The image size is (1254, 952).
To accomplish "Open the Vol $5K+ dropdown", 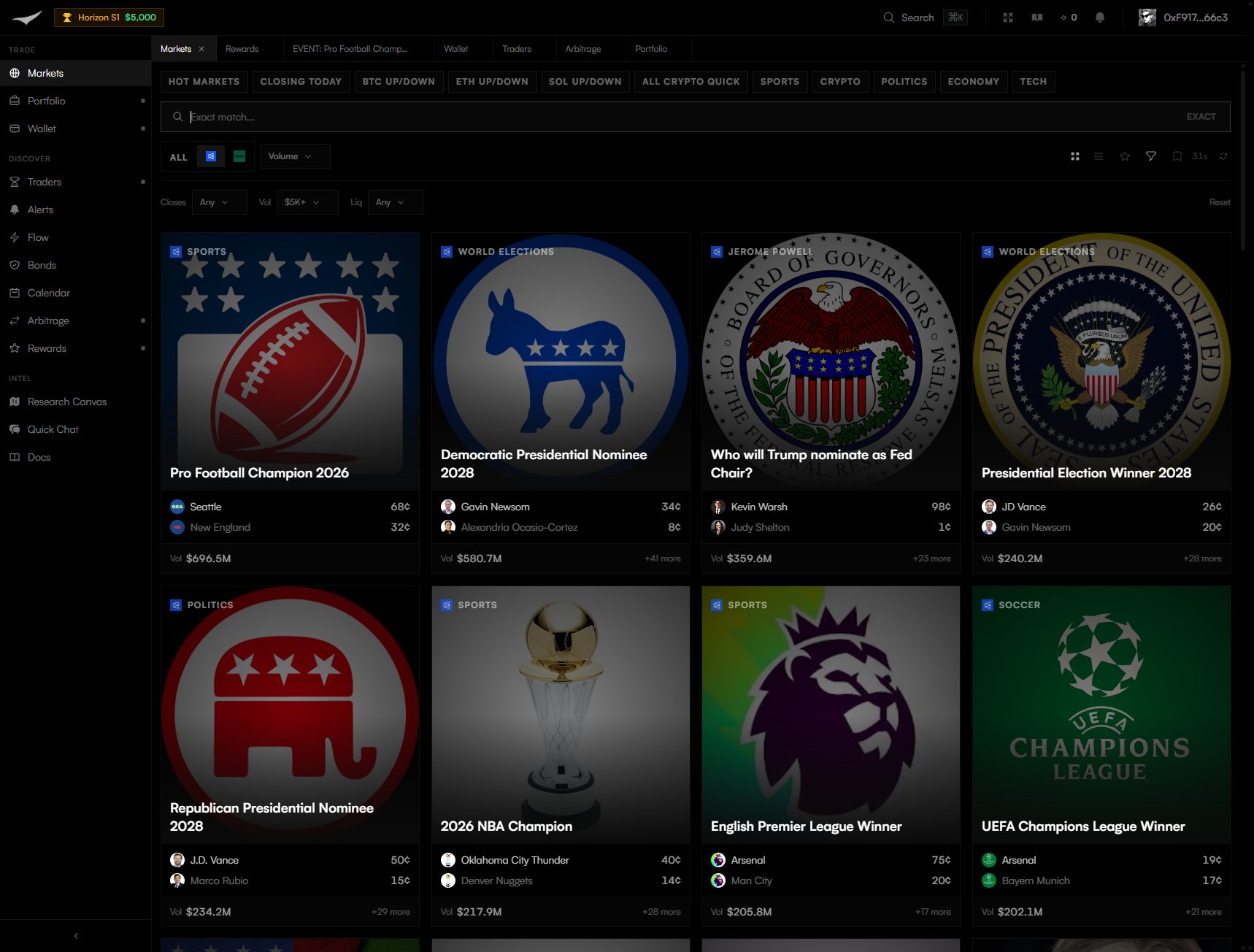I will tap(307, 202).
